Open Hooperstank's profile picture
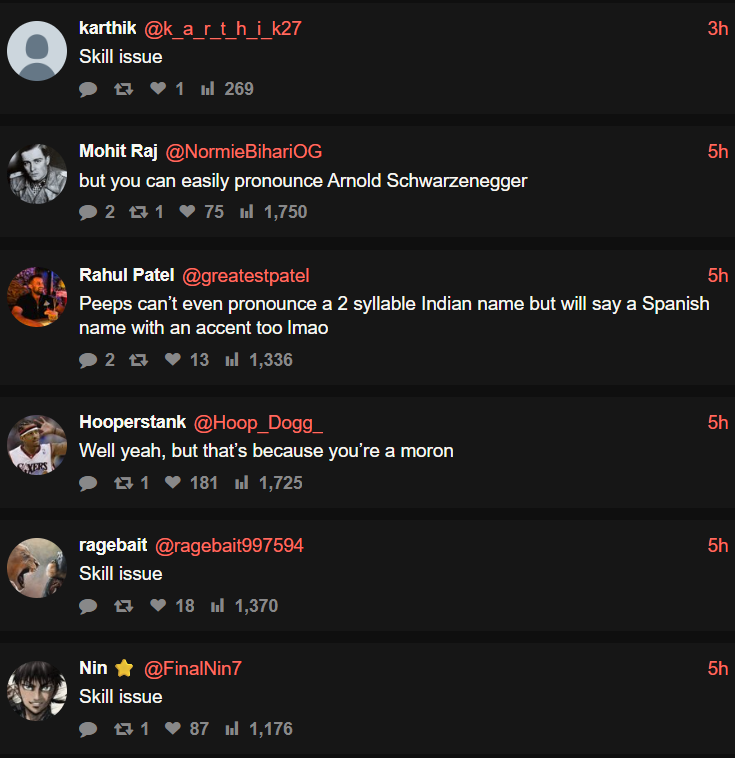This screenshot has height=758, width=735. pos(37,444)
